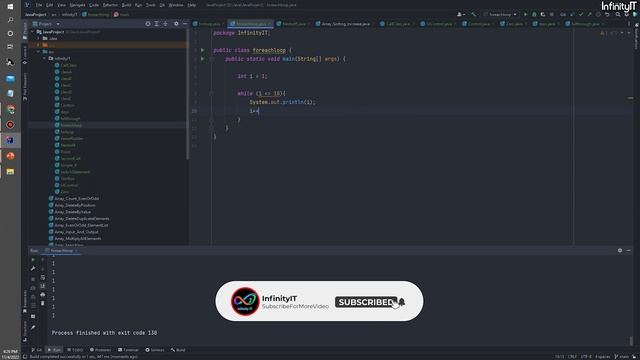The image size is (640, 360).
Task: Switch to foreachloop.java editor tab
Action: [250, 24]
